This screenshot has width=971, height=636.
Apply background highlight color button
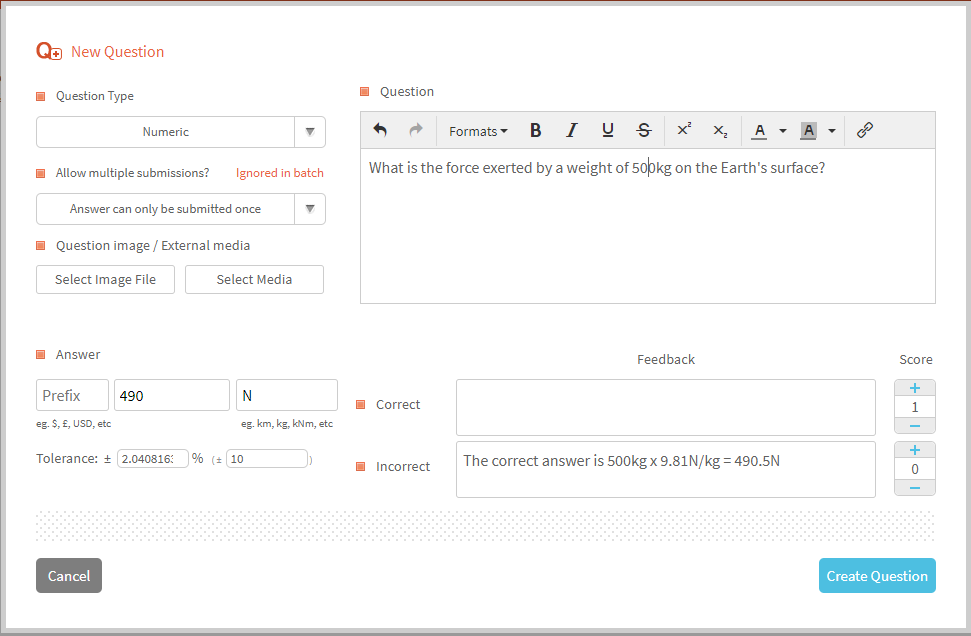(808, 131)
